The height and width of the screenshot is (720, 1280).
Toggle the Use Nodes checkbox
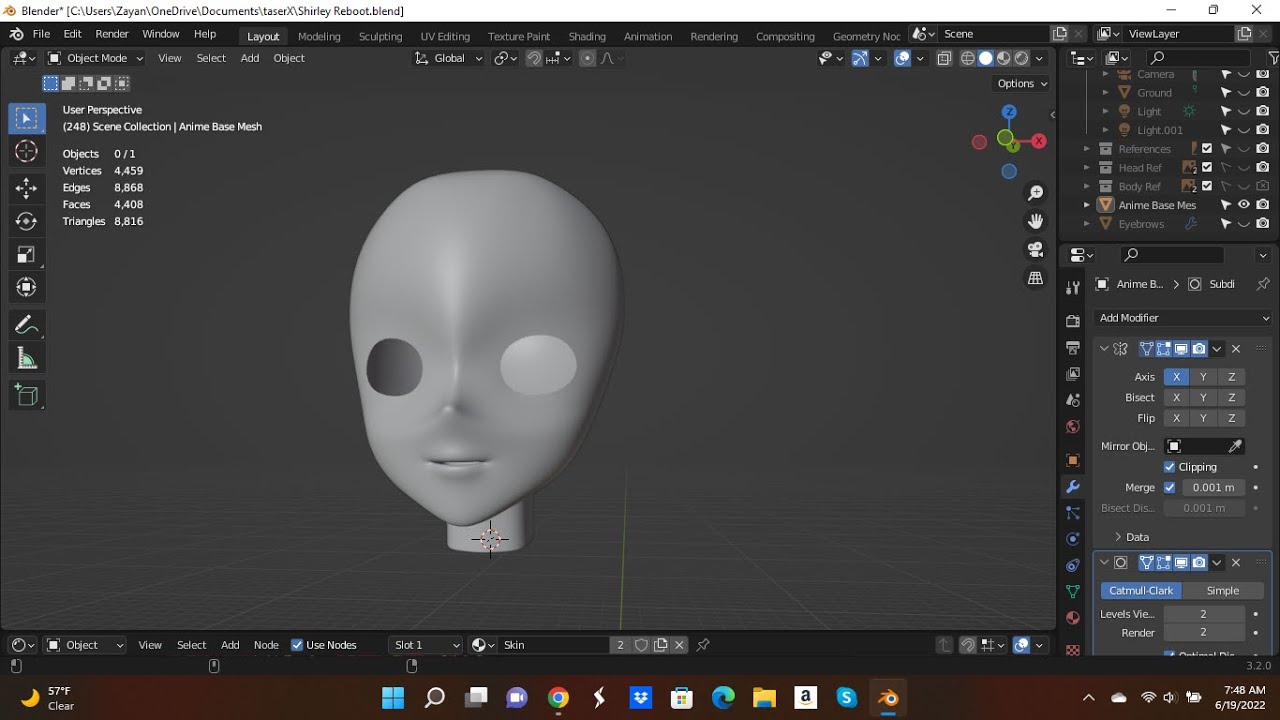click(297, 645)
